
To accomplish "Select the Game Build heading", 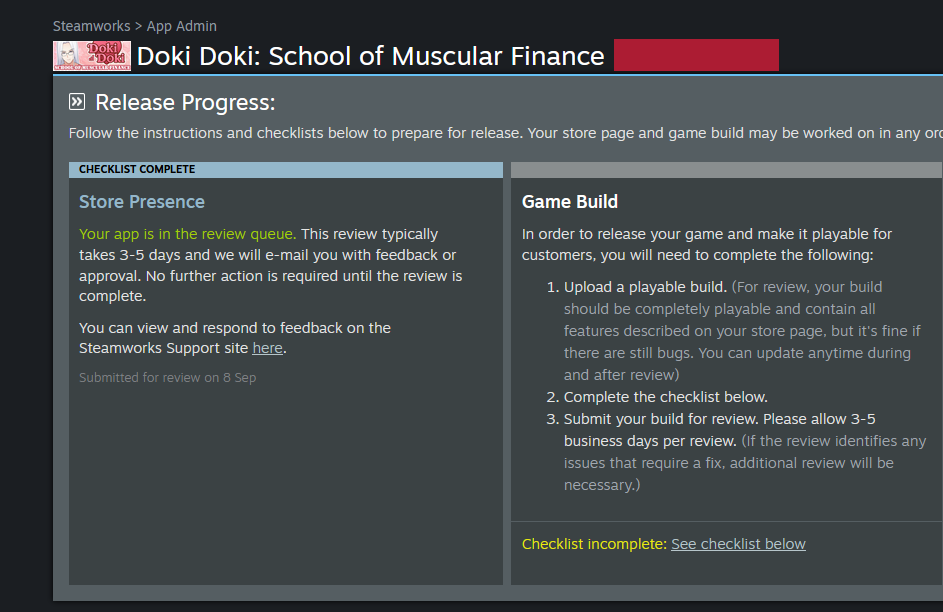I will tap(570, 202).
